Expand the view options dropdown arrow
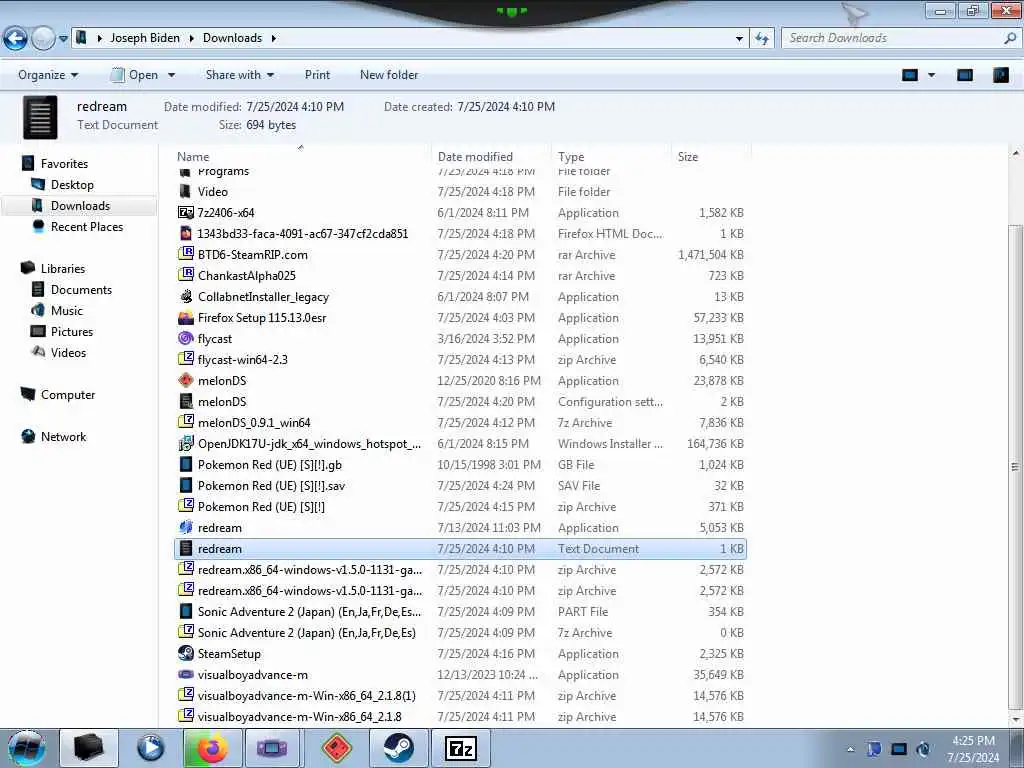Image resolution: width=1024 pixels, height=768 pixels. [931, 75]
